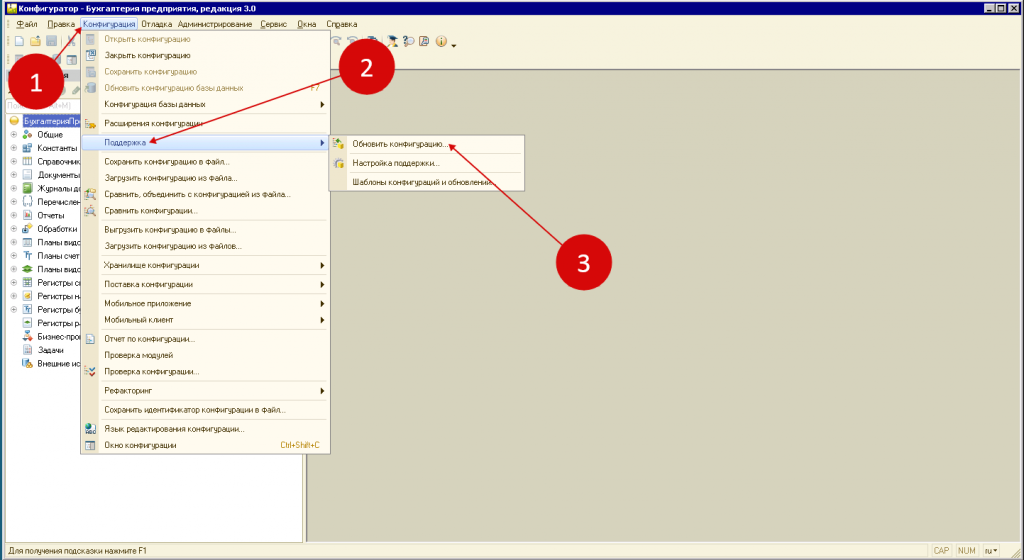Open the ru language selector in status bar
Image resolution: width=1024 pixels, height=560 pixels.
(991, 551)
